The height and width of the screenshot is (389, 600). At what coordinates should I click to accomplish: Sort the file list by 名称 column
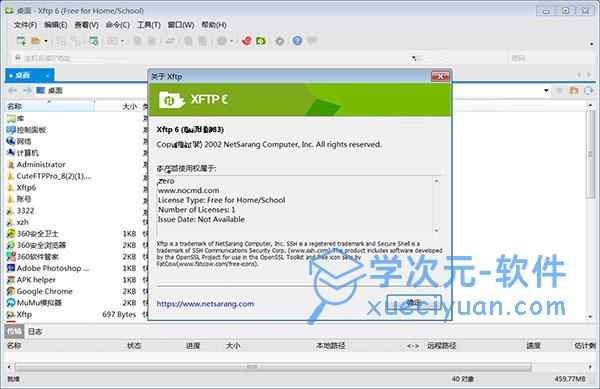coord(50,106)
